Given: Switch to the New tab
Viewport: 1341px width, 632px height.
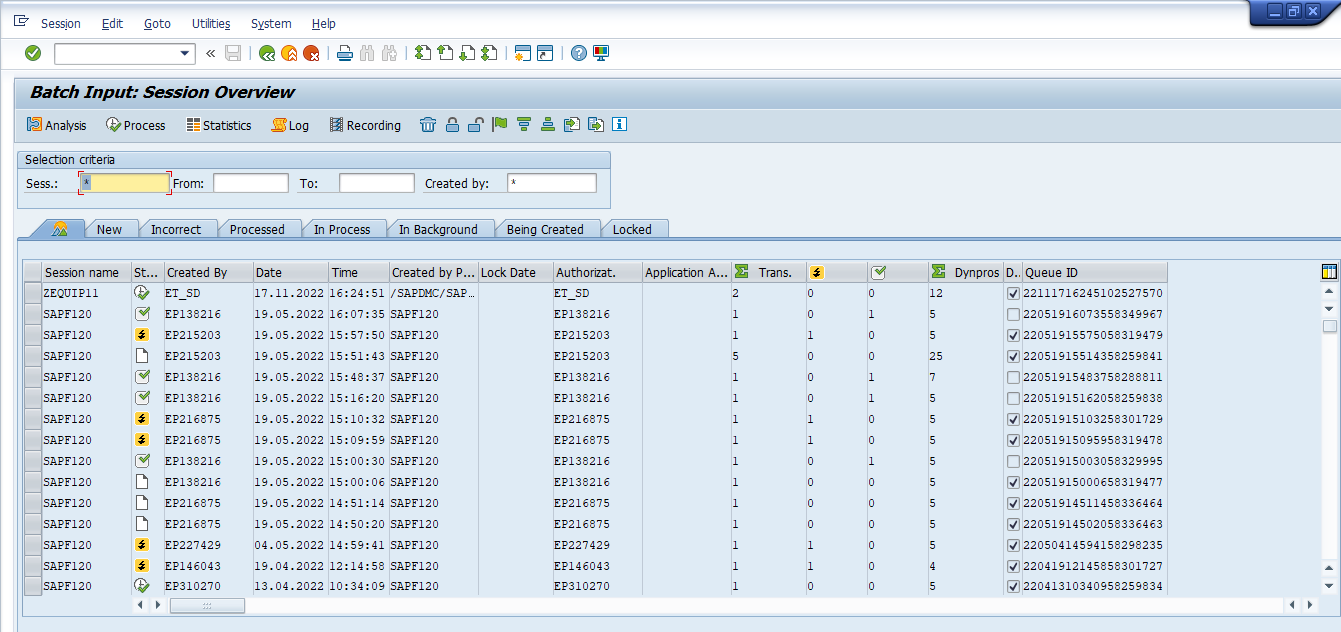Looking at the screenshot, I should (109, 229).
